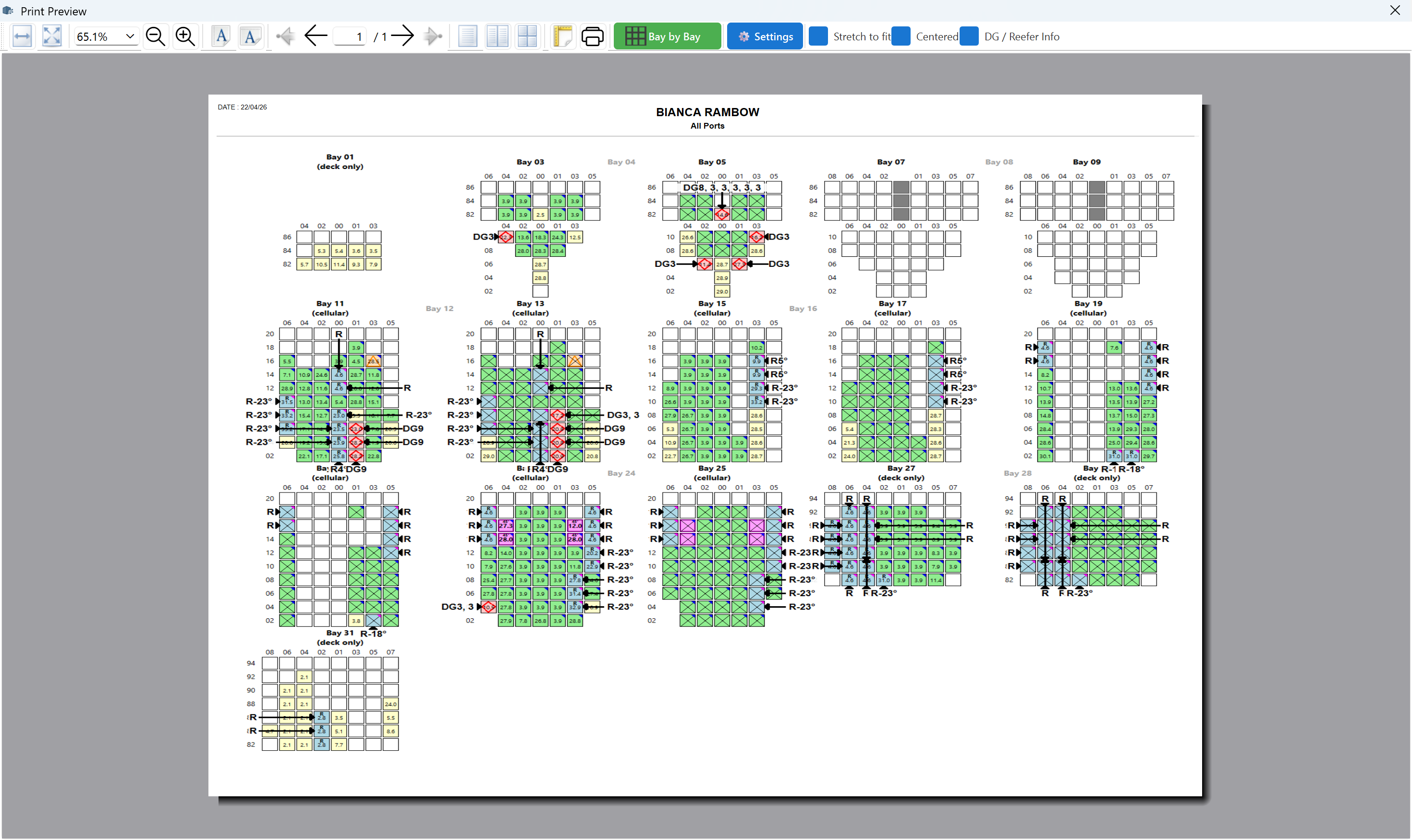Select the two-page layout icon
Image resolution: width=1412 pixels, height=840 pixels.
pyautogui.click(x=497, y=36)
